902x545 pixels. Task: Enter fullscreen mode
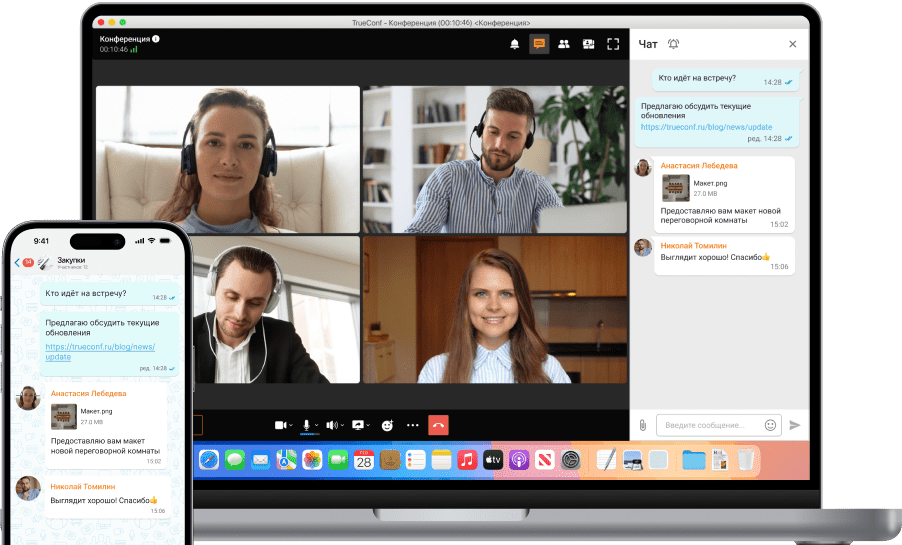[x=613, y=44]
